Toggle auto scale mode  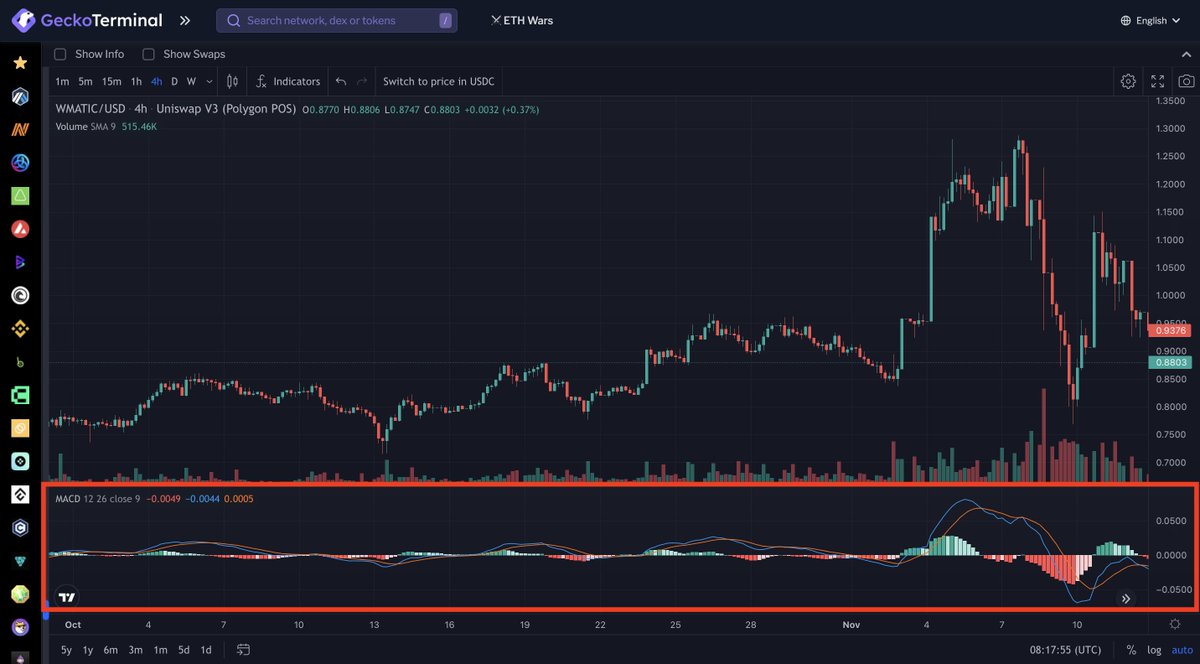click(x=1182, y=650)
